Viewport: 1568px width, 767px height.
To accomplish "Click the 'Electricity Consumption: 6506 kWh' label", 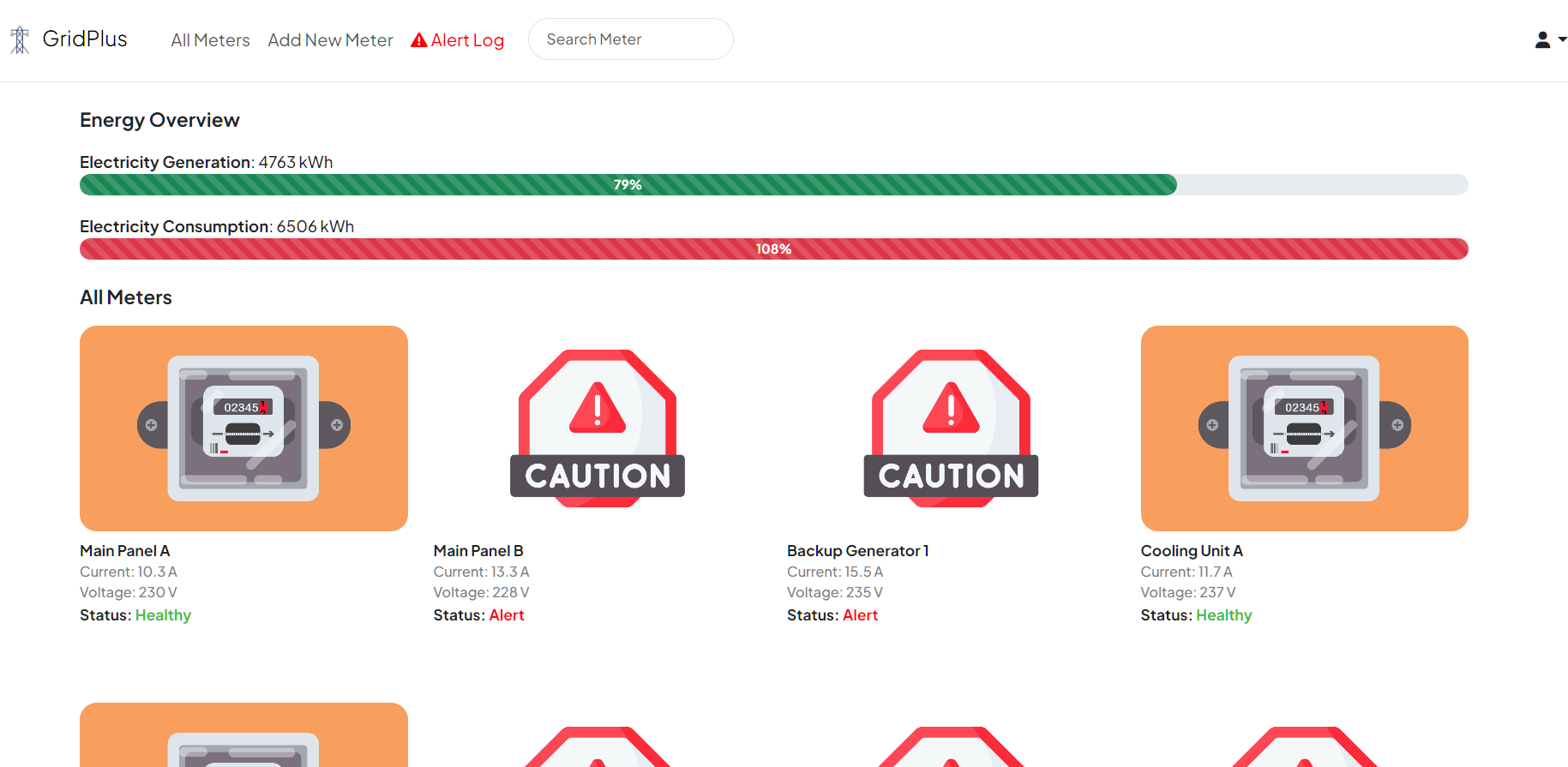I will pos(217,226).
